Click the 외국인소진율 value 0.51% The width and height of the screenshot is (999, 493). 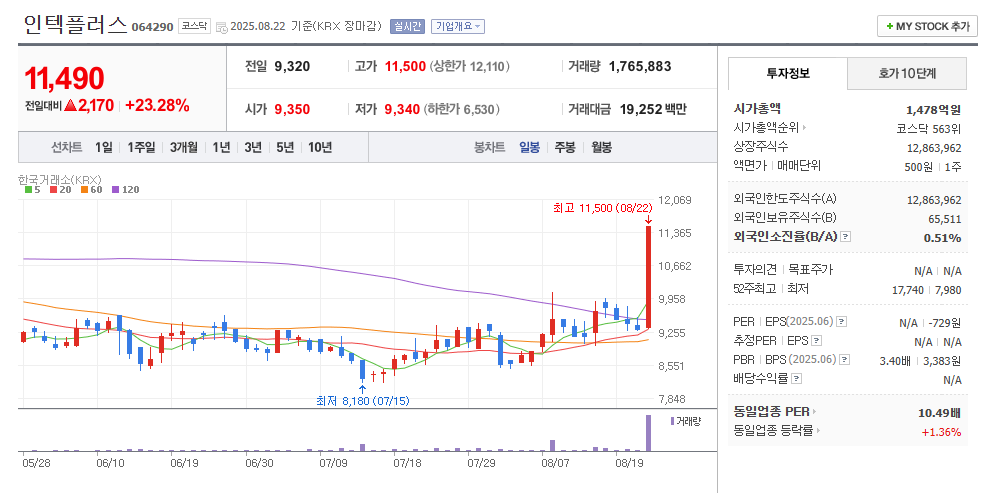coord(942,238)
